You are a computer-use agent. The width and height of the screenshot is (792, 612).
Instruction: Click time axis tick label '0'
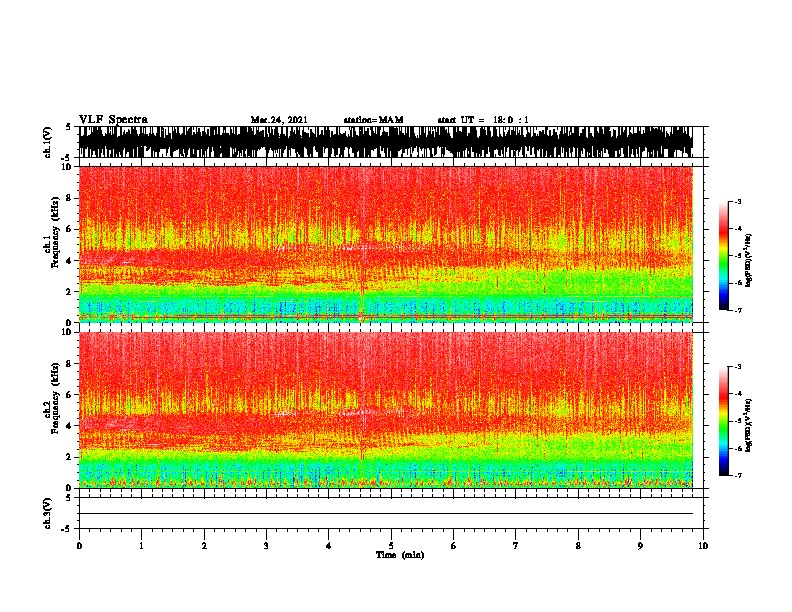tap(79, 546)
